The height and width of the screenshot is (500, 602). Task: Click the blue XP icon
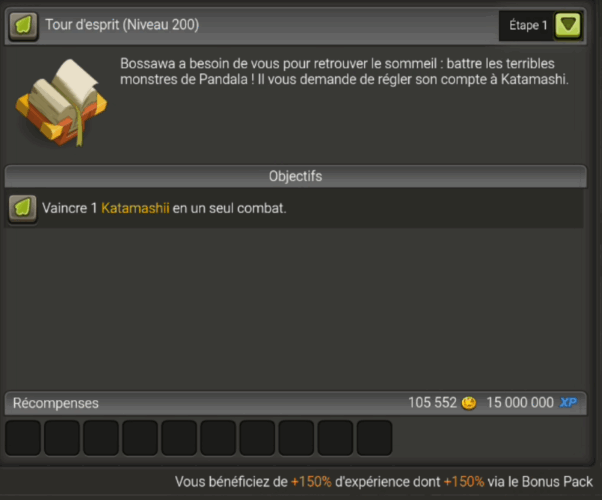(x=568, y=402)
